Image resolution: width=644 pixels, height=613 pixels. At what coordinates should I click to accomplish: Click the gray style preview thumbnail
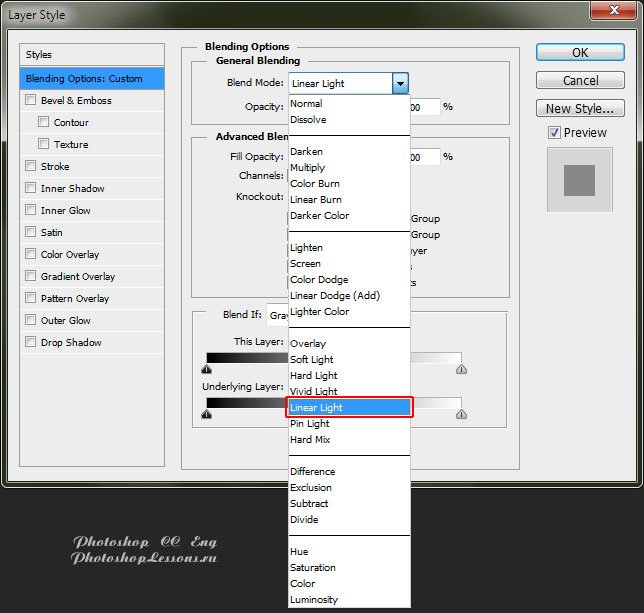click(x=579, y=181)
